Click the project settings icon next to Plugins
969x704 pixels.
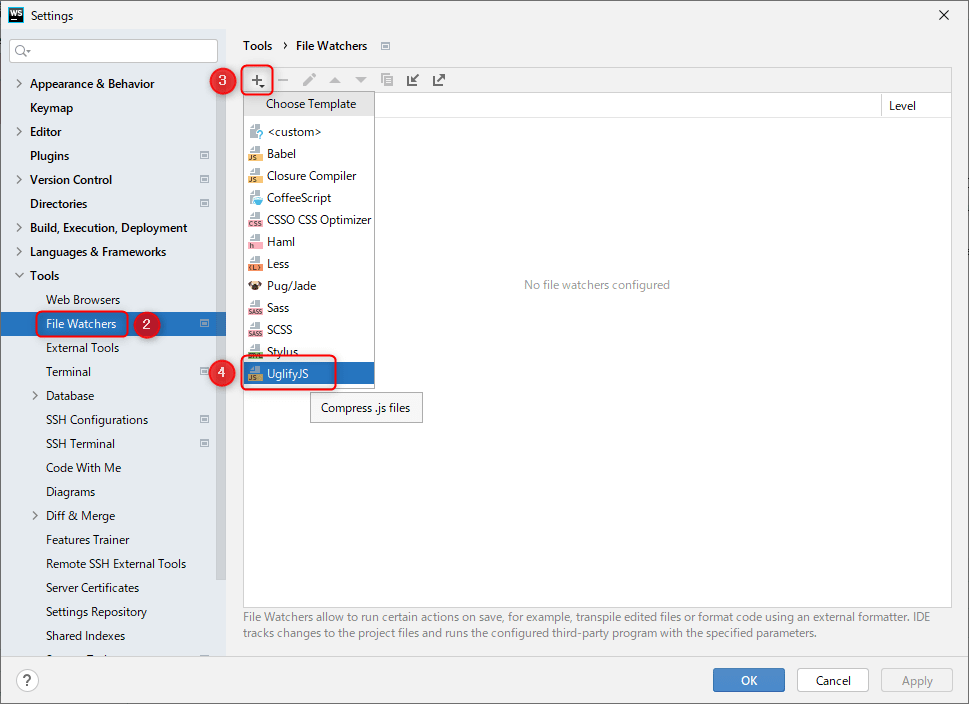pyautogui.click(x=205, y=155)
